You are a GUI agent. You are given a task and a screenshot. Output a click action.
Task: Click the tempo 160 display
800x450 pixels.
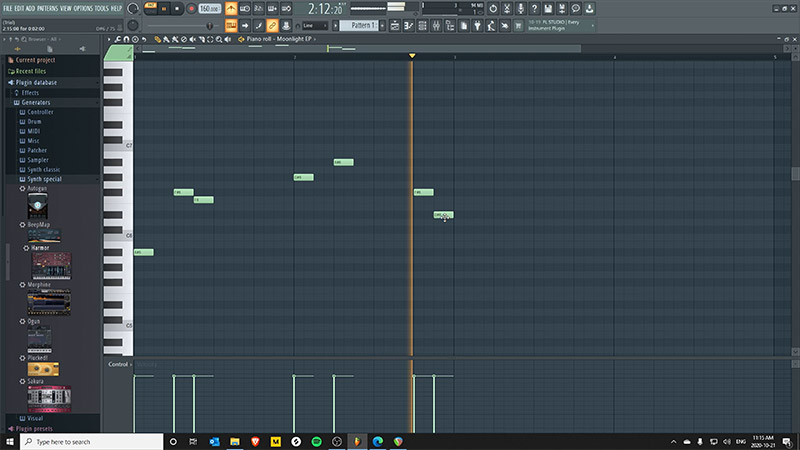209,9
